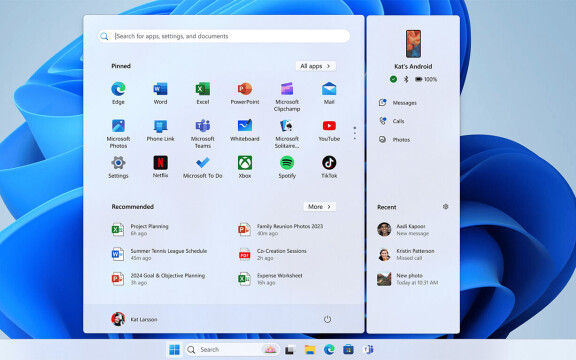Open Co-Creation Sessions PDF
This screenshot has width=576, height=360.
coord(272,254)
